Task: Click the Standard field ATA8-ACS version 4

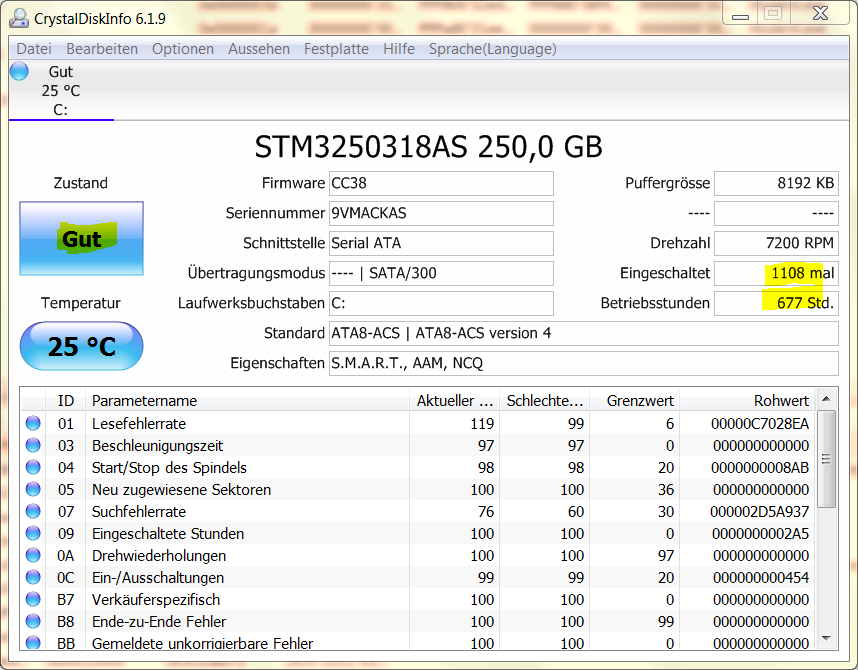Action: click(584, 333)
